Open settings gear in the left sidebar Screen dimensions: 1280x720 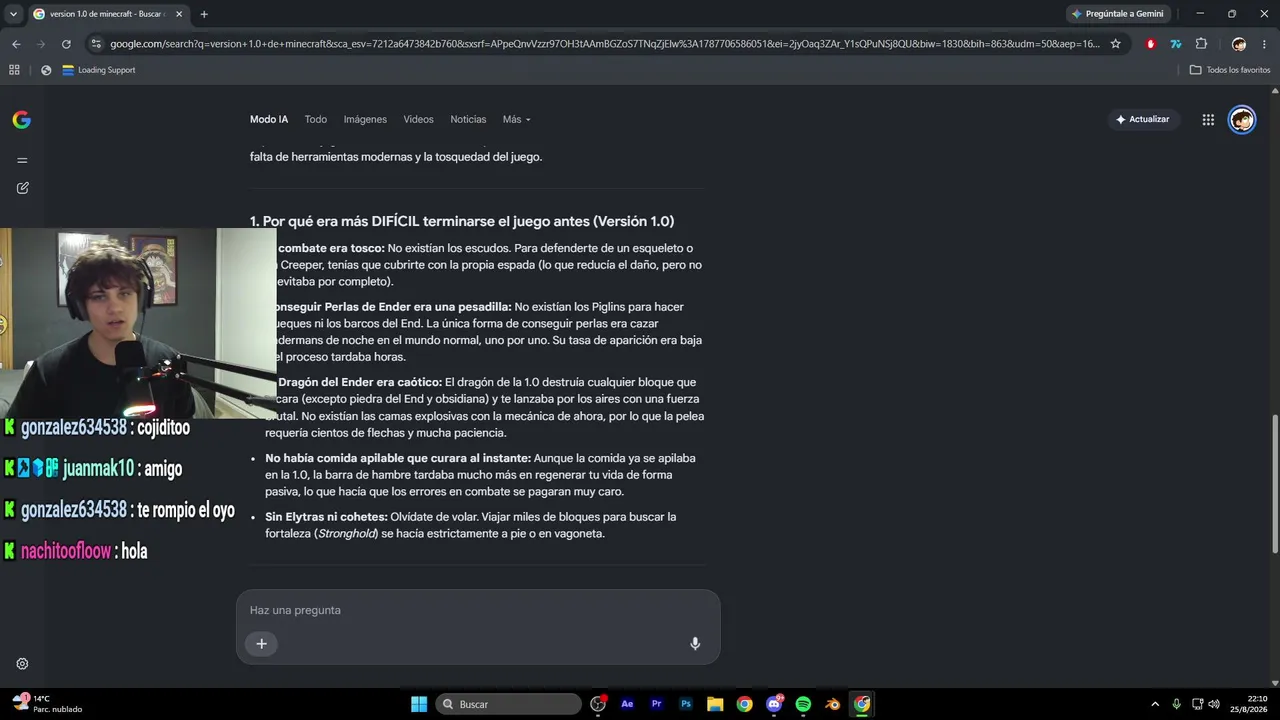click(x=22, y=664)
